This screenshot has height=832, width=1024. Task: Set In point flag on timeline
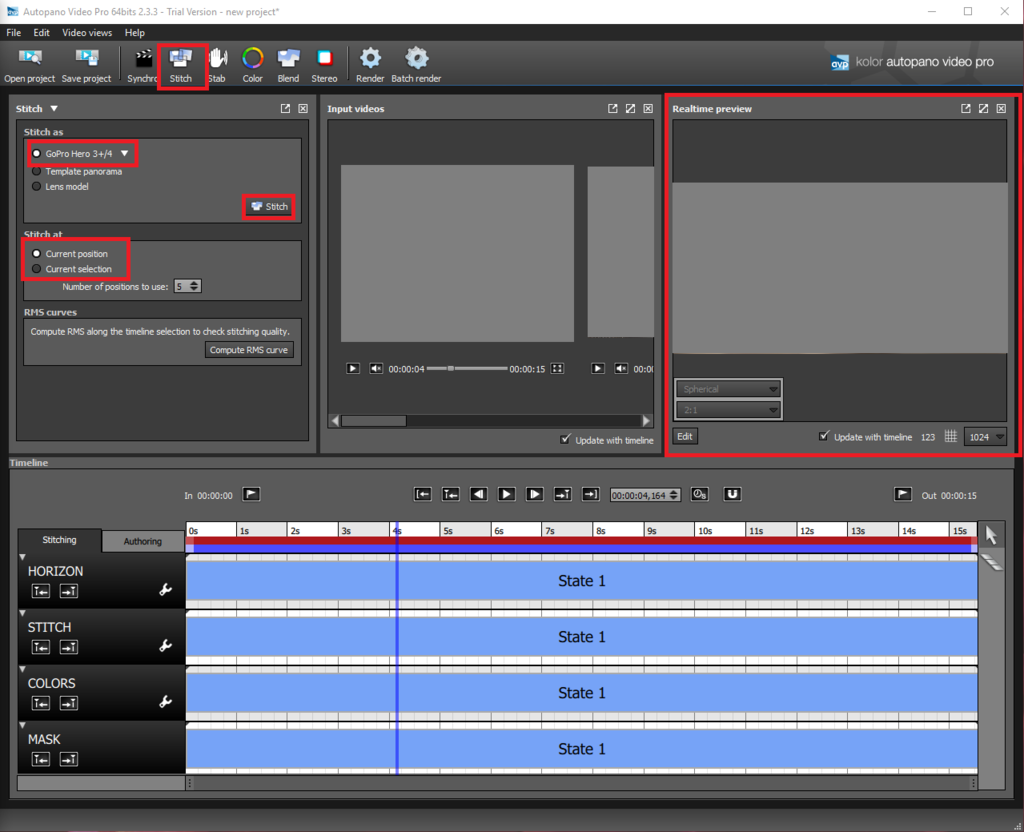(251, 494)
